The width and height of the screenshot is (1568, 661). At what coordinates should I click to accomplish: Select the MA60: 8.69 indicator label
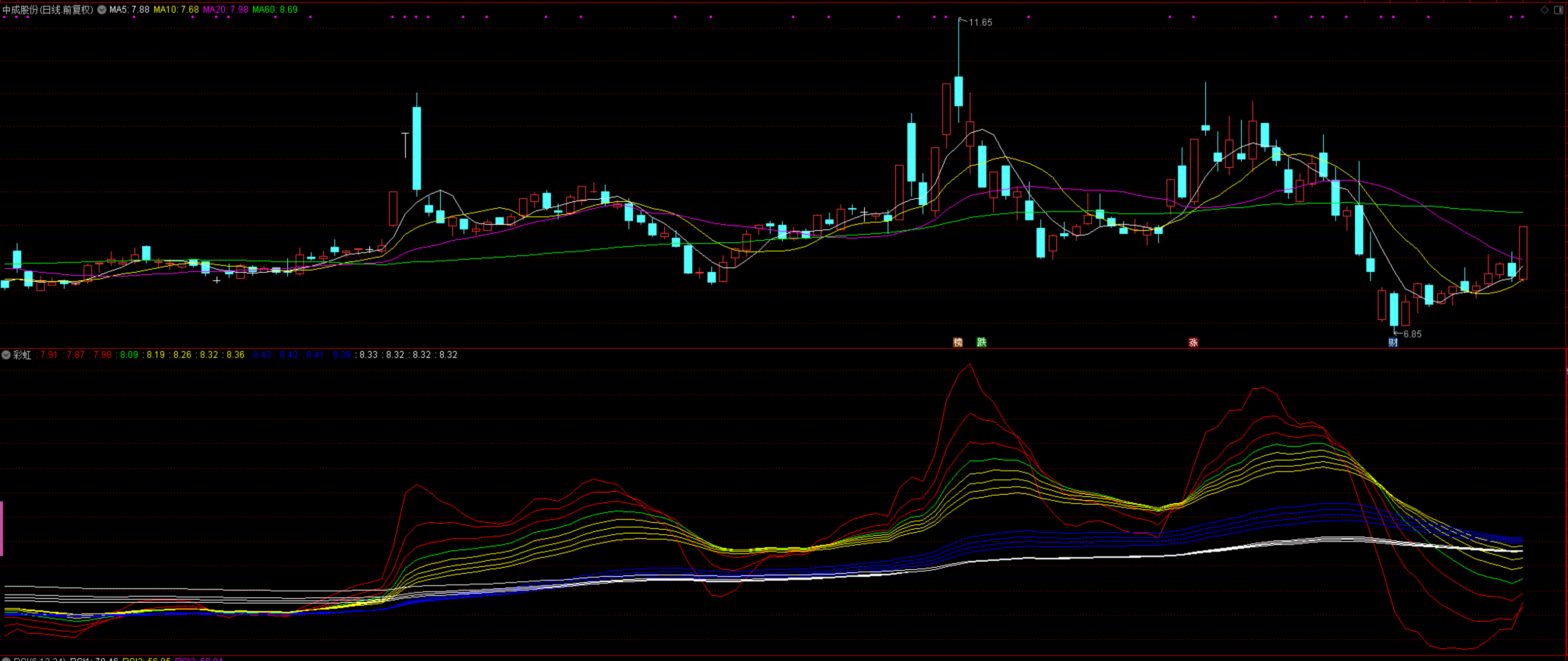(x=275, y=10)
